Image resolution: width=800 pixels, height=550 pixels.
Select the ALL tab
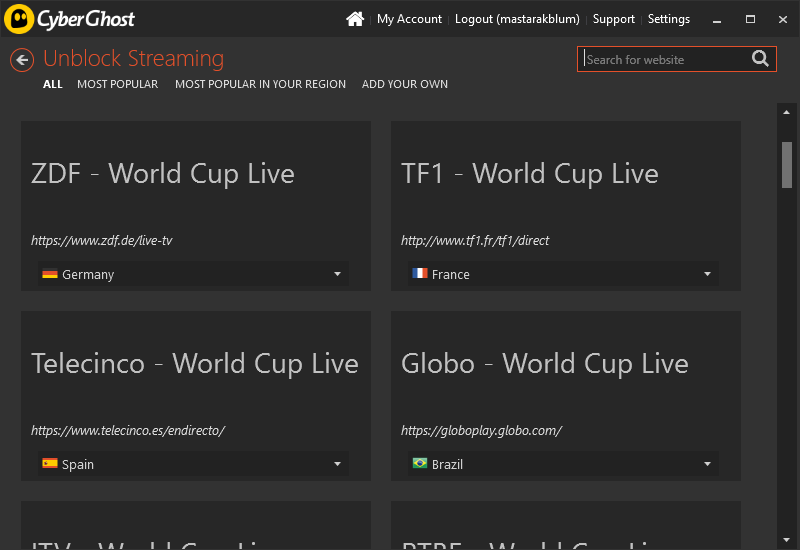(x=53, y=84)
